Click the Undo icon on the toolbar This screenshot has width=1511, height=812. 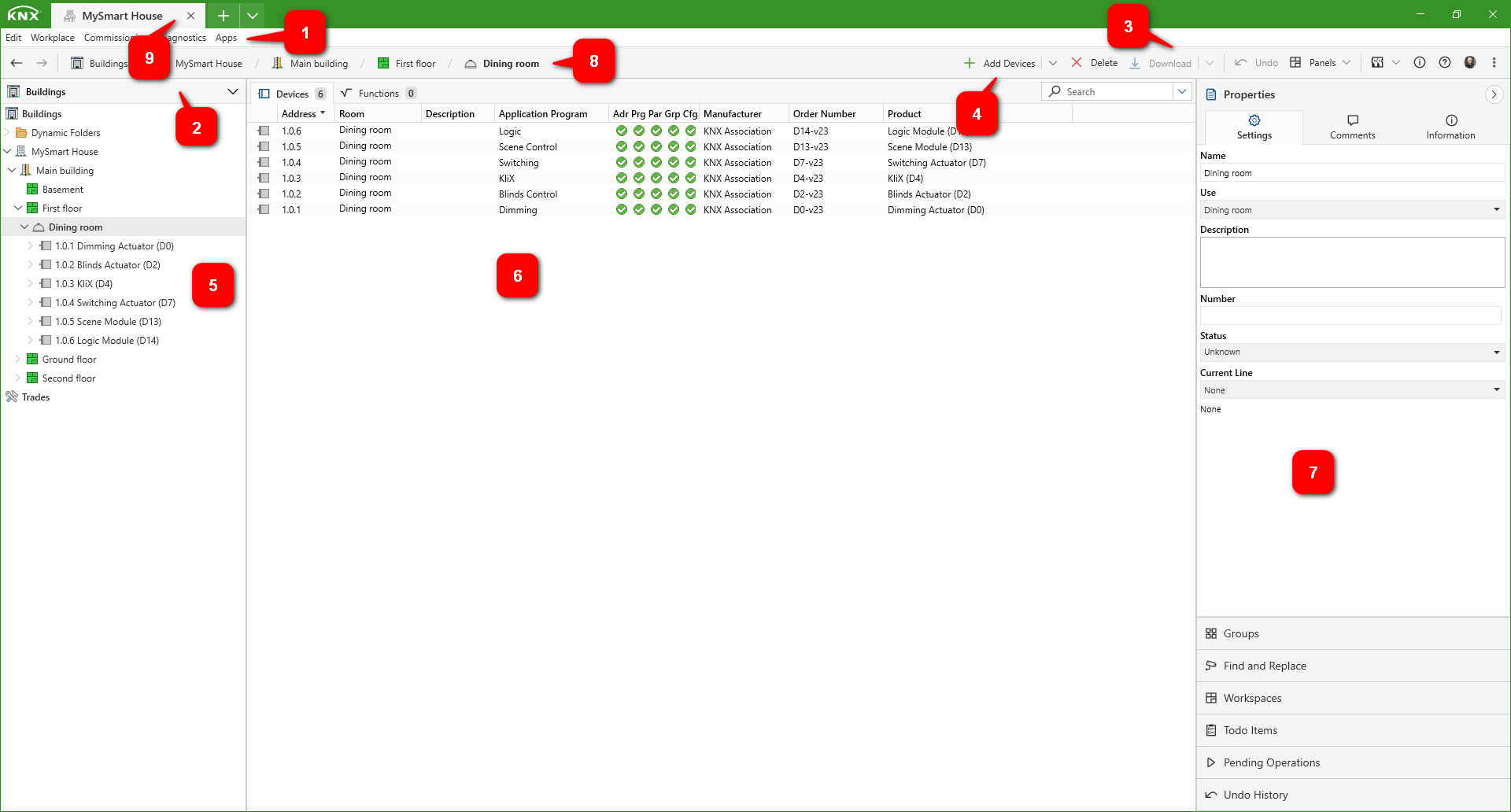[1241, 63]
